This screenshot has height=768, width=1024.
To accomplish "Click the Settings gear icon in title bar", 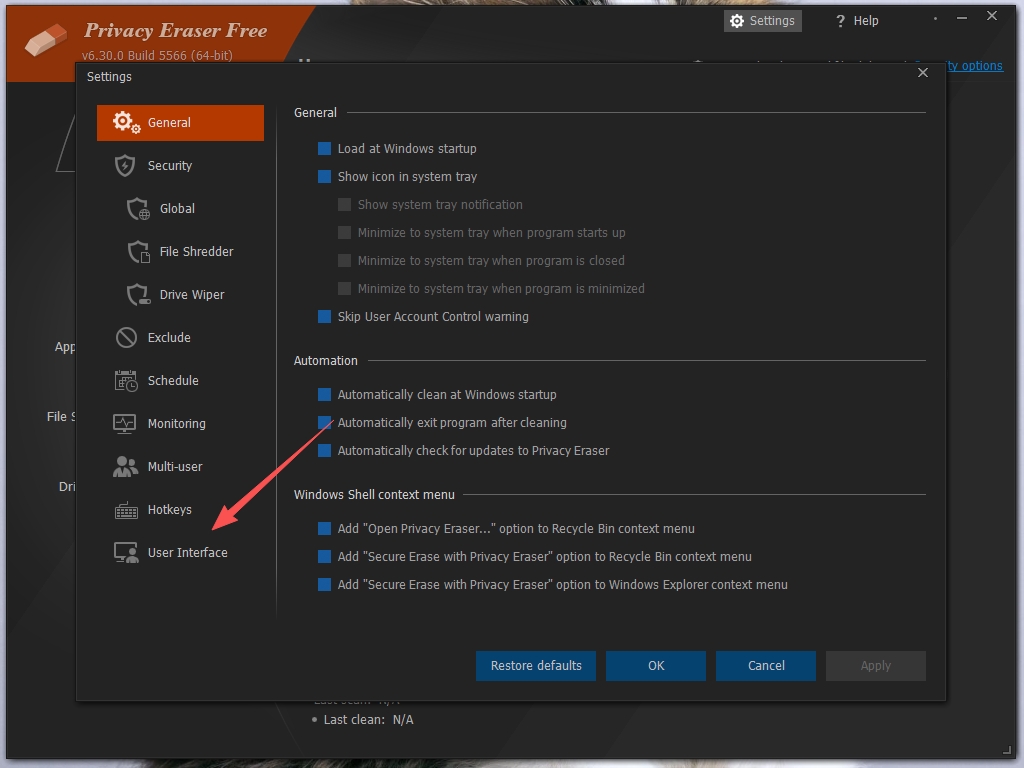I will pyautogui.click(x=737, y=21).
